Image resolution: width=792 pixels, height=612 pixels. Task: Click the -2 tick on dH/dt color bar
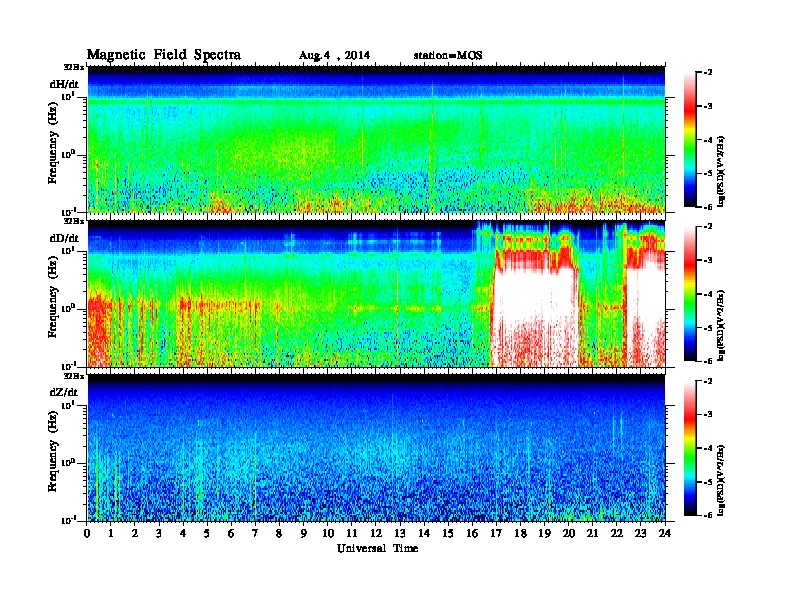(x=708, y=73)
